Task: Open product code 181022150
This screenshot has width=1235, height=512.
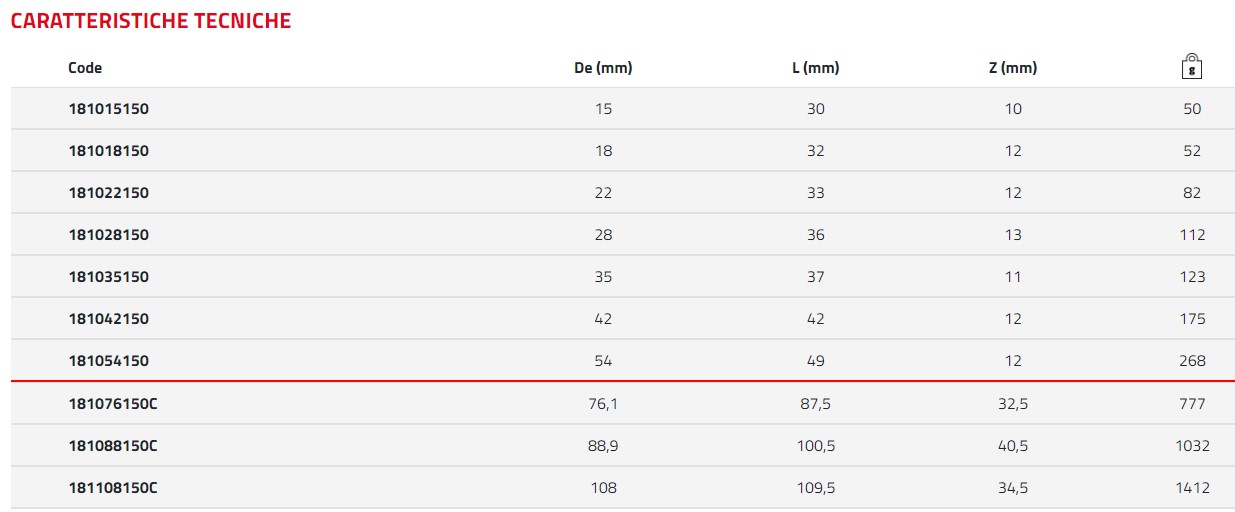Action: coord(108,193)
